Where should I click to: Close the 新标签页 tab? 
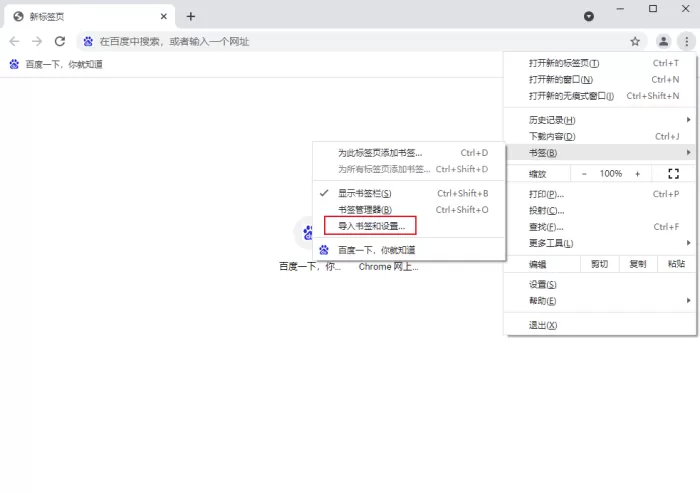point(163,17)
